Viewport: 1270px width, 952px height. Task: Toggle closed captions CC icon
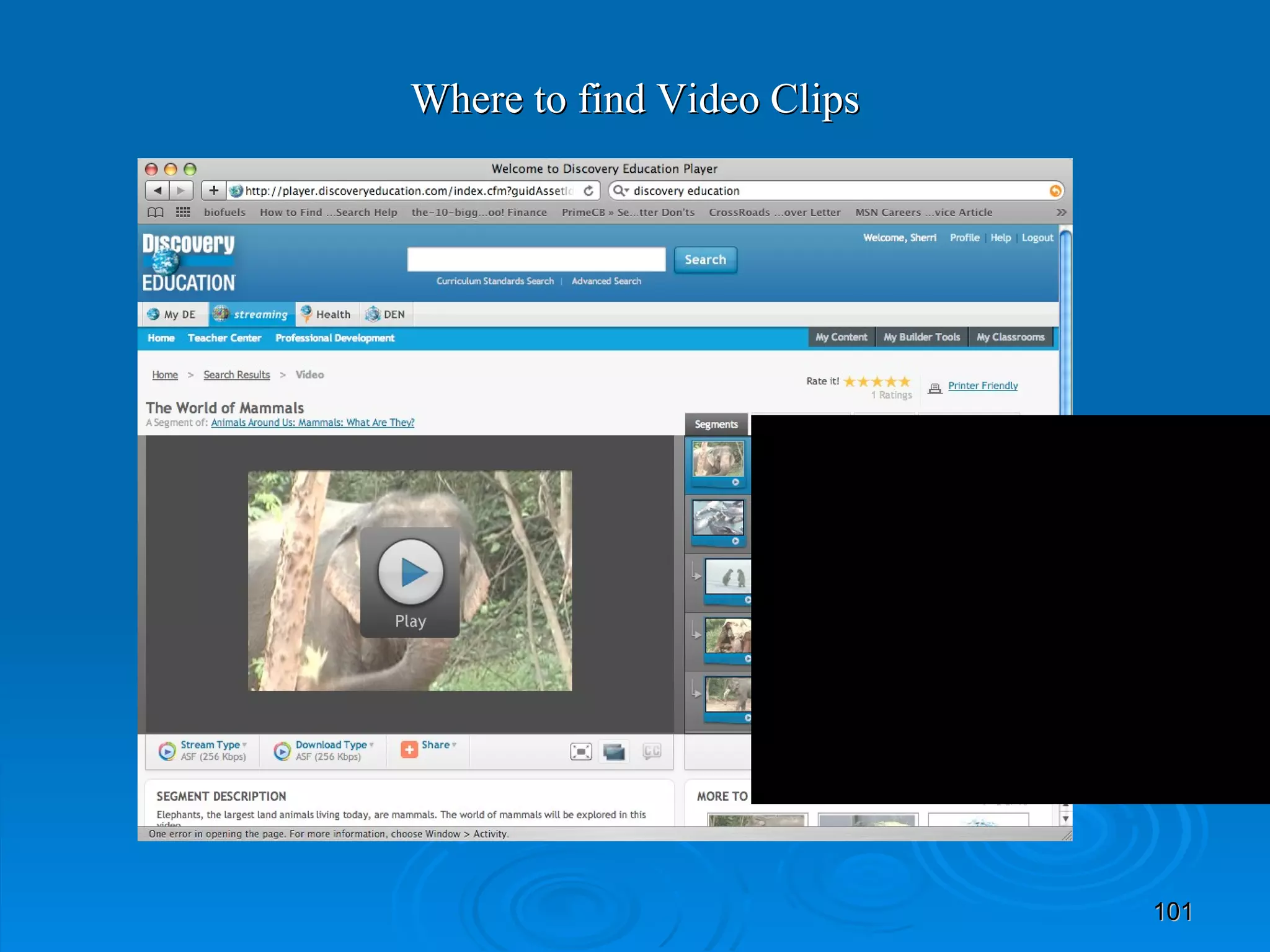coord(652,751)
